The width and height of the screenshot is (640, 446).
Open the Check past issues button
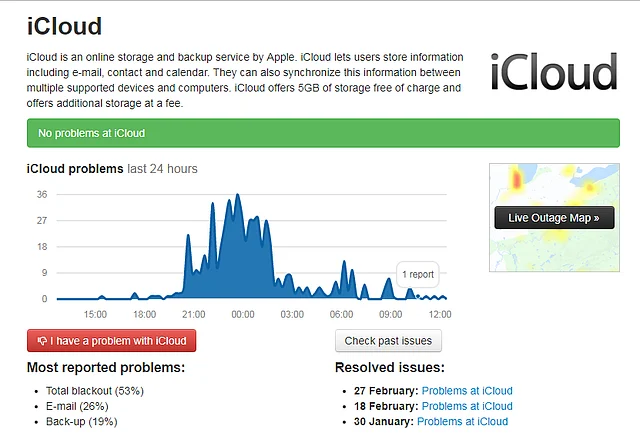388,341
